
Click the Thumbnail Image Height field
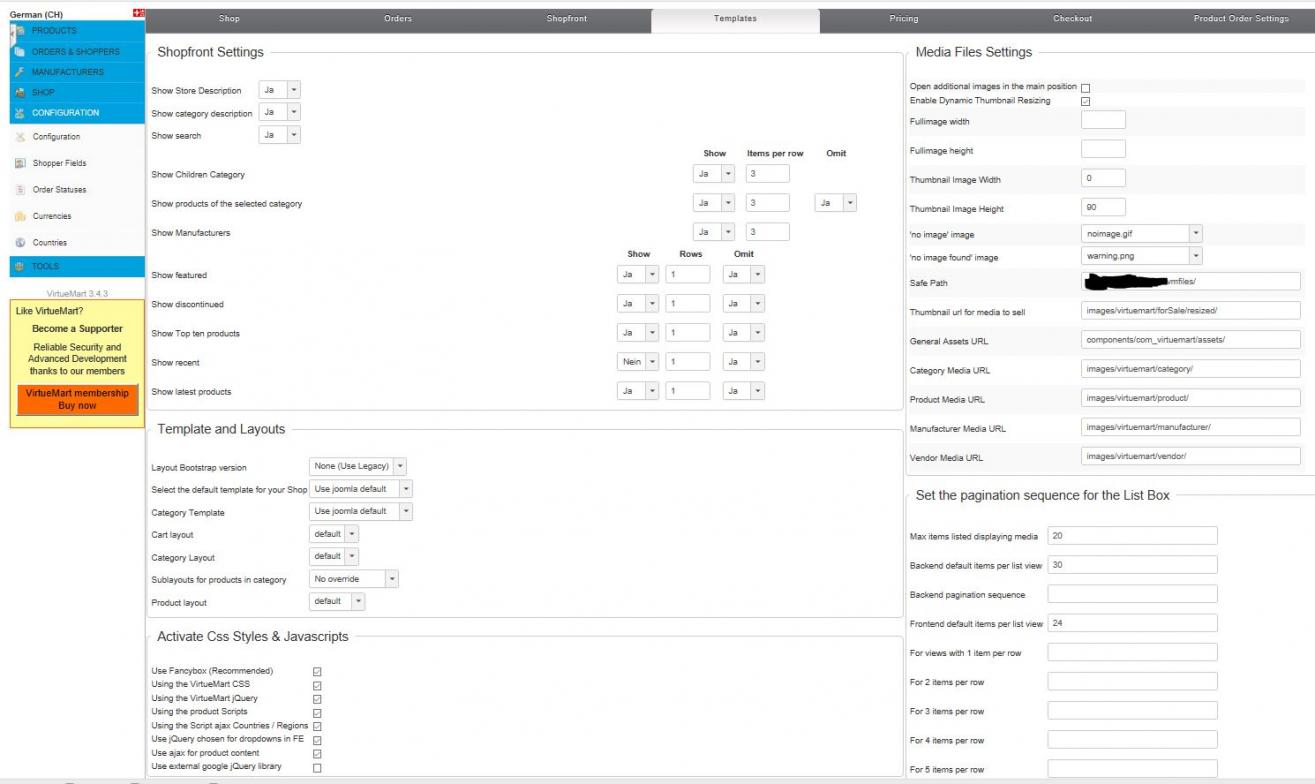coord(1103,208)
